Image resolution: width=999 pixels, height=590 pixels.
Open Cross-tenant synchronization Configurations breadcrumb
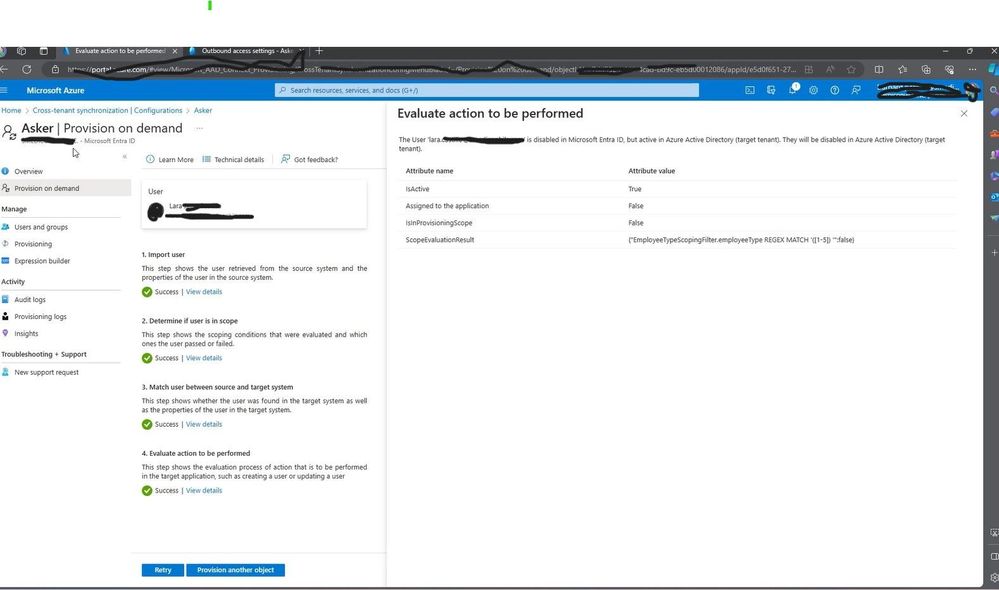click(107, 110)
